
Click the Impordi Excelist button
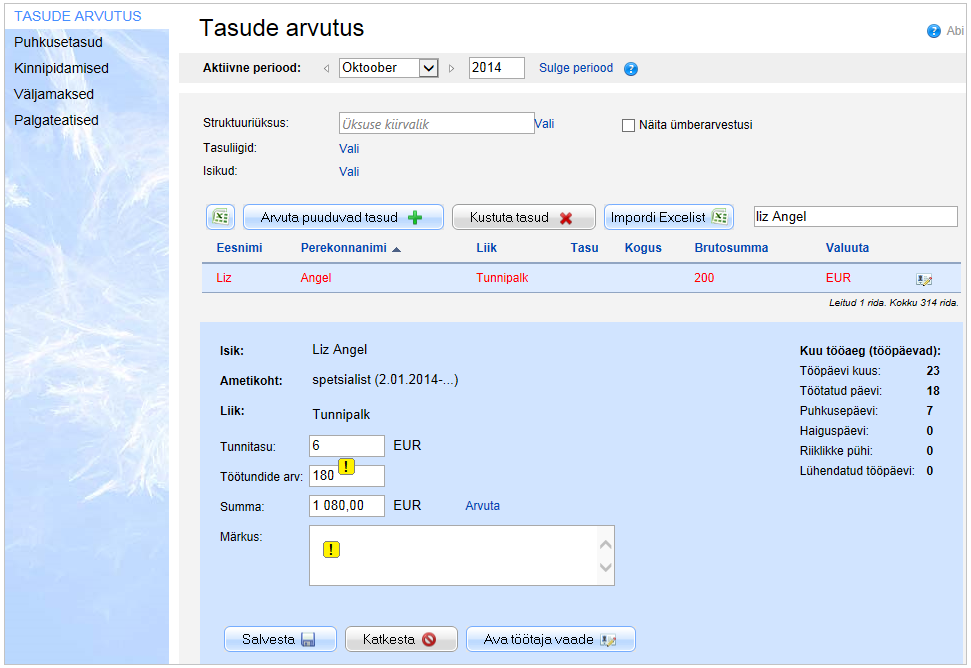coord(668,217)
